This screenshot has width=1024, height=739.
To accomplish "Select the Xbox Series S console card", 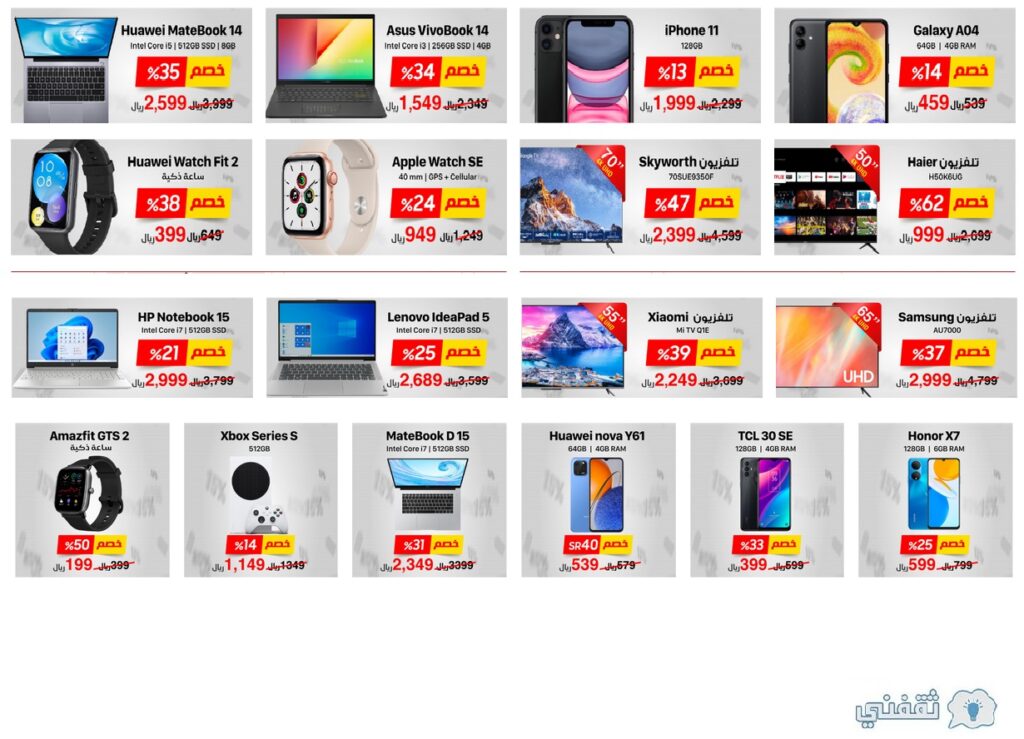I will pos(261,500).
